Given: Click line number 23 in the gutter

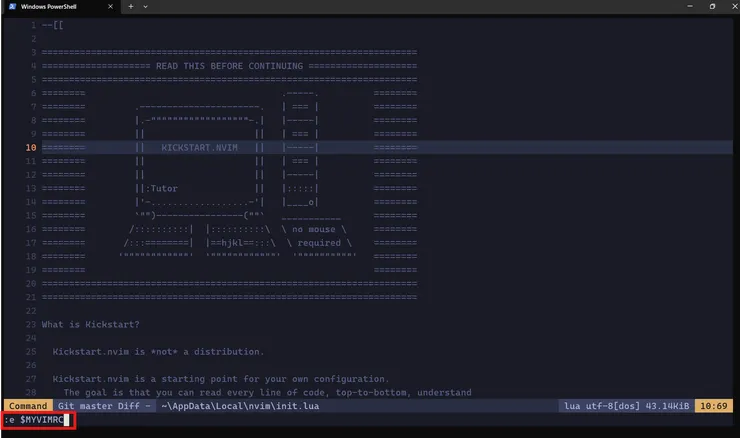Looking at the screenshot, I should point(31,325).
